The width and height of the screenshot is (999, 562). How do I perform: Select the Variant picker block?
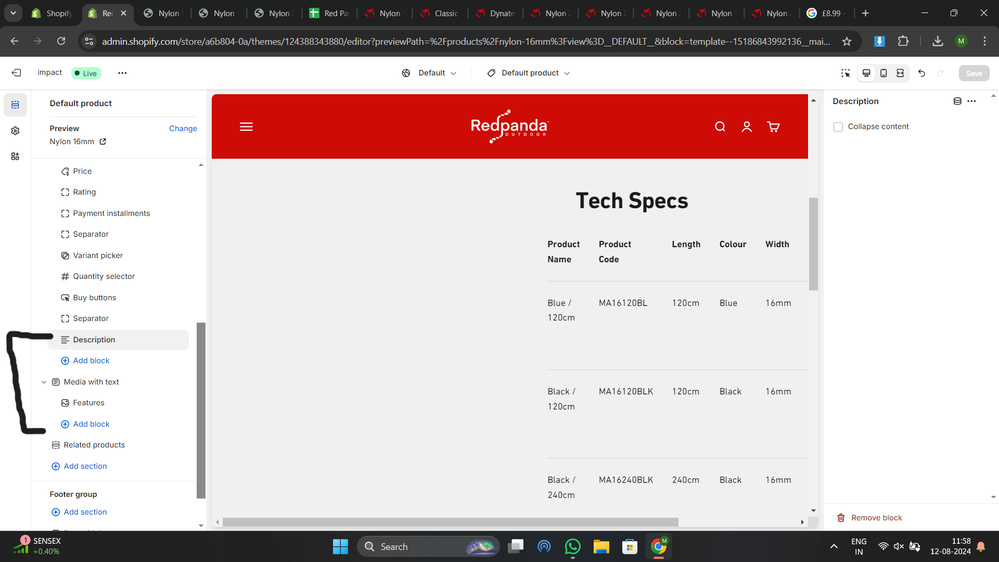coord(97,256)
